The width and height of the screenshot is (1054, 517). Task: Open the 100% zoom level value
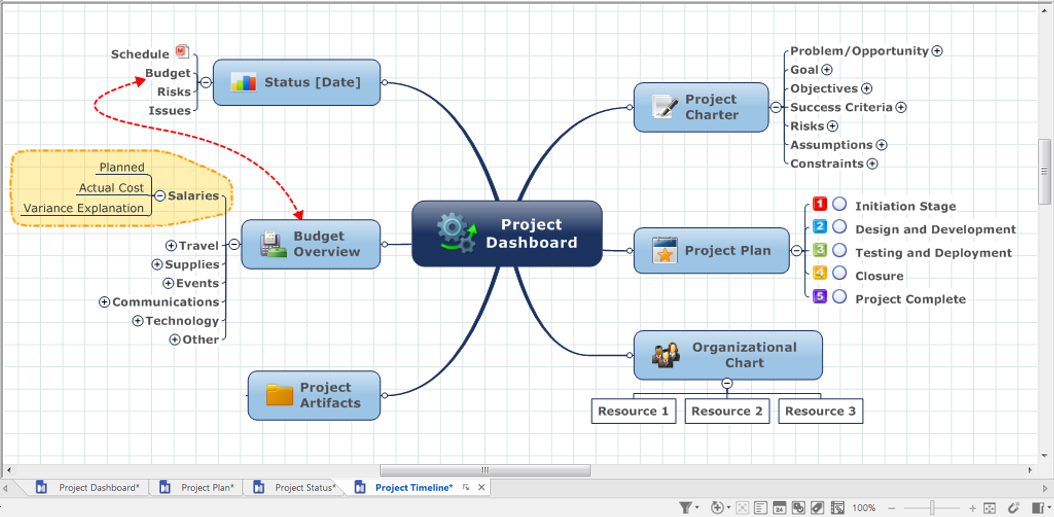[864, 508]
